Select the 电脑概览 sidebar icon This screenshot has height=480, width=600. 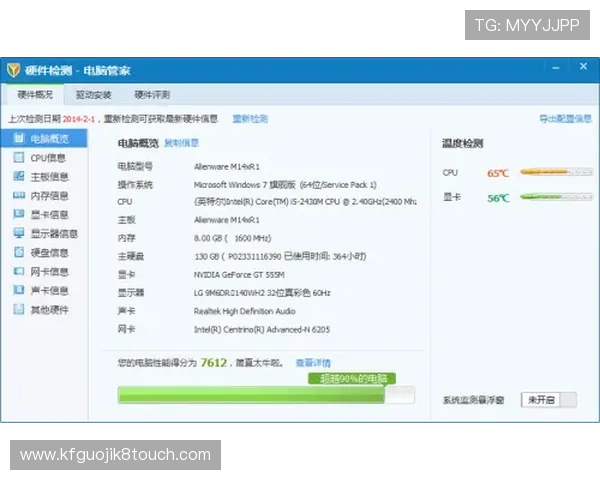point(19,138)
